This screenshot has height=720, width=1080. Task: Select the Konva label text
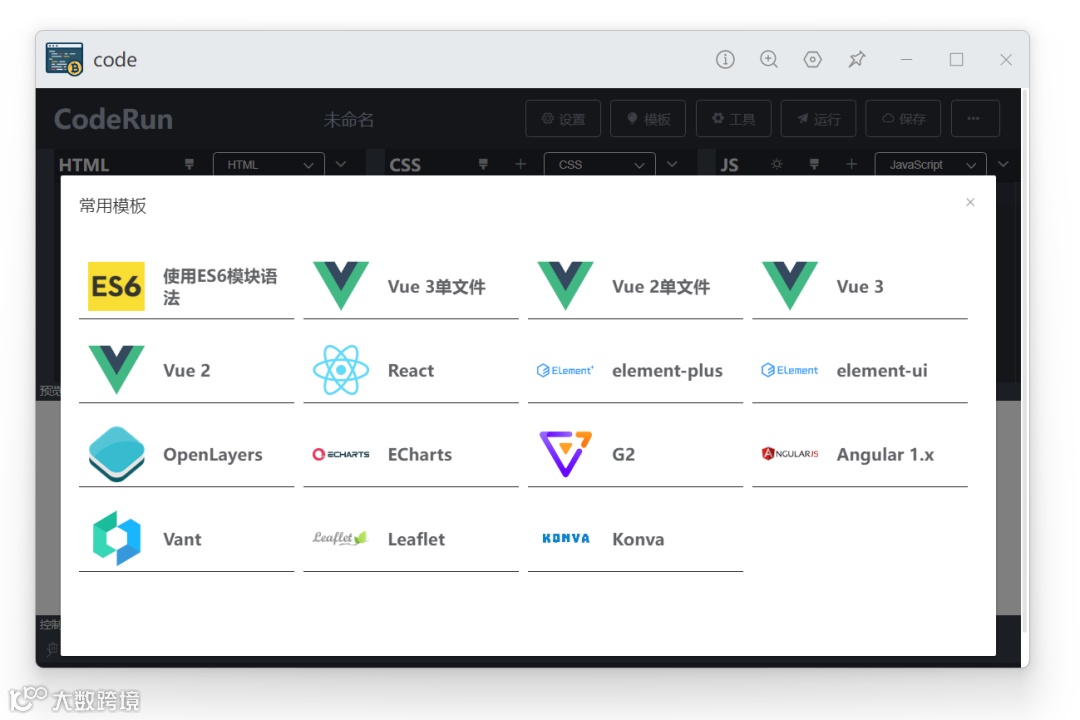[x=638, y=539]
